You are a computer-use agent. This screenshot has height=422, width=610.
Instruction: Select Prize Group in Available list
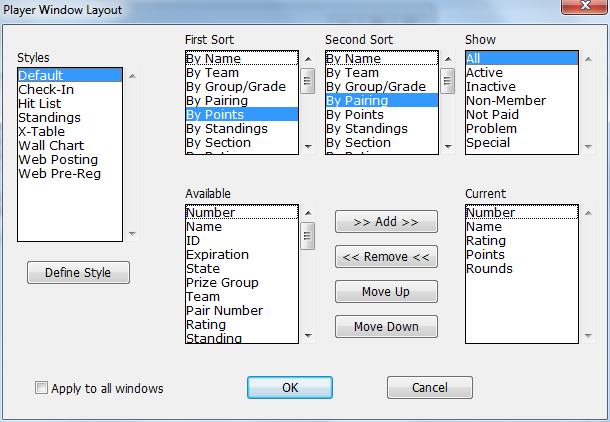click(222, 283)
